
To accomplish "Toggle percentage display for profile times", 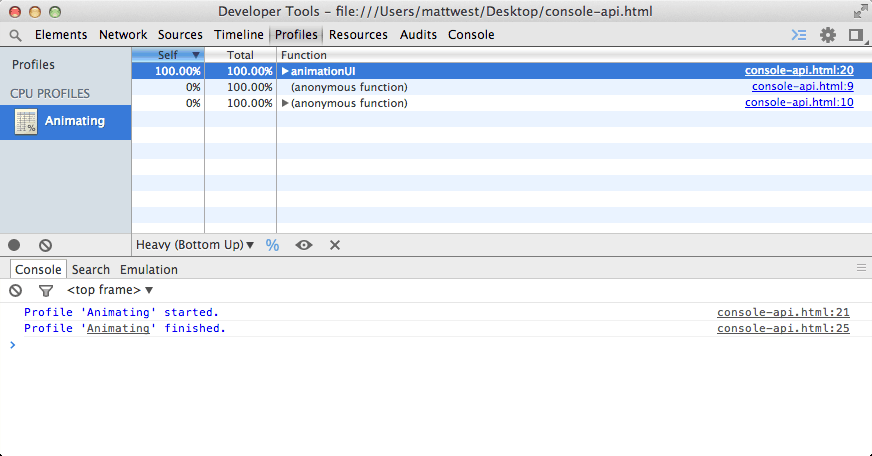I will tap(272, 245).
